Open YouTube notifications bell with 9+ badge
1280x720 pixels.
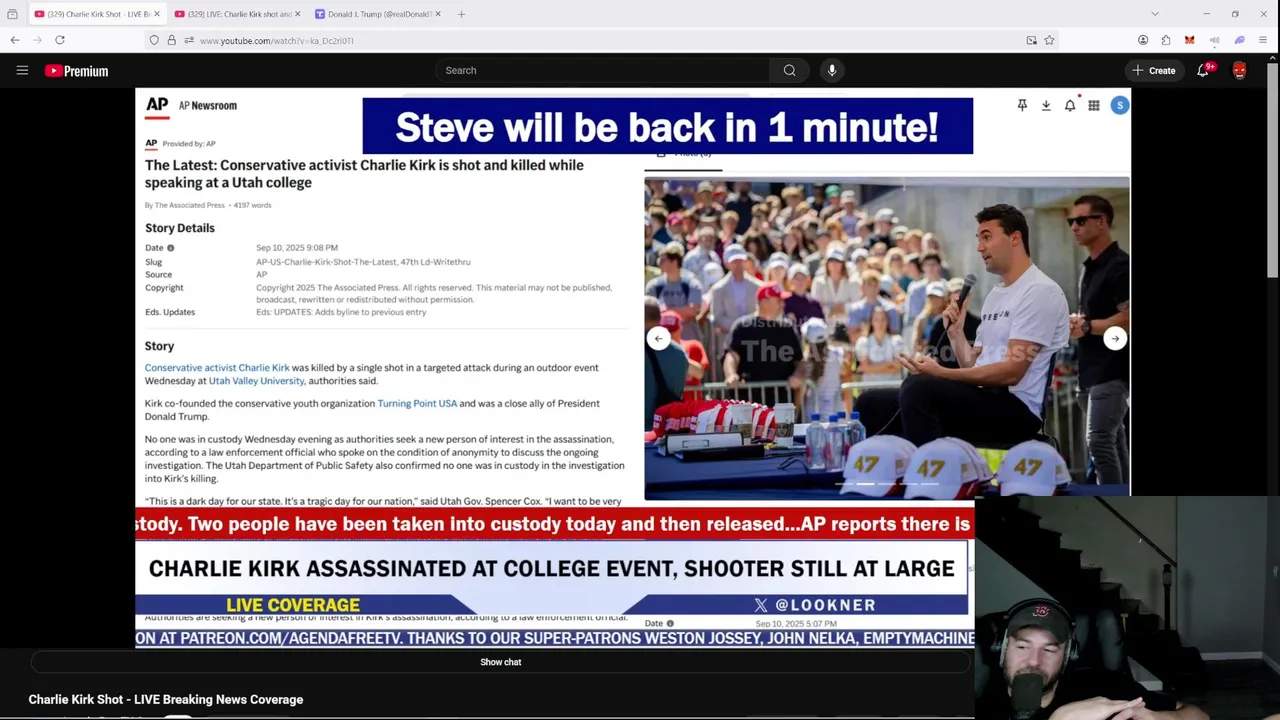(1203, 70)
